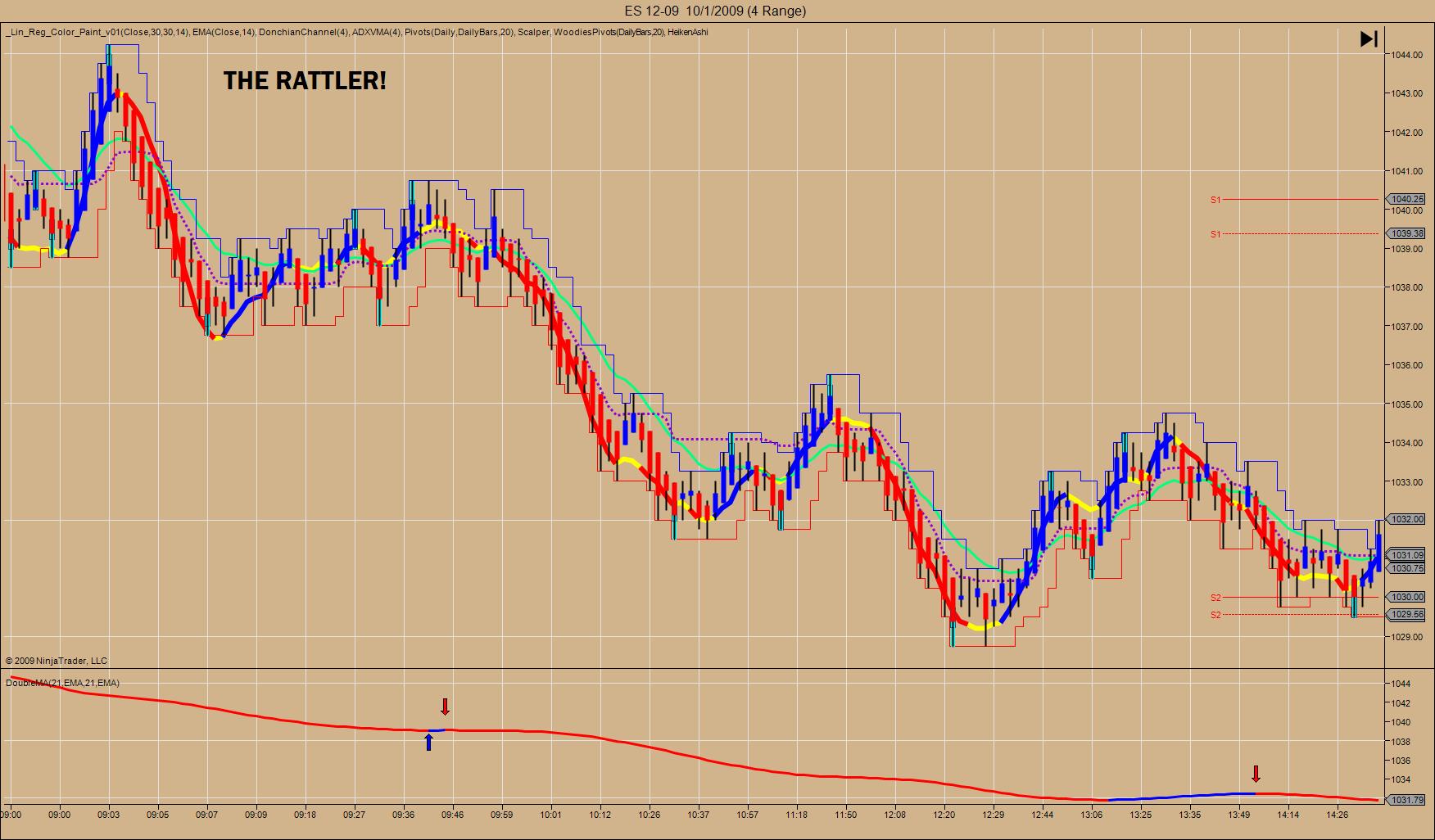Click the 10:12 time axis label
Screen dimensions: 1435x840
[600, 815]
